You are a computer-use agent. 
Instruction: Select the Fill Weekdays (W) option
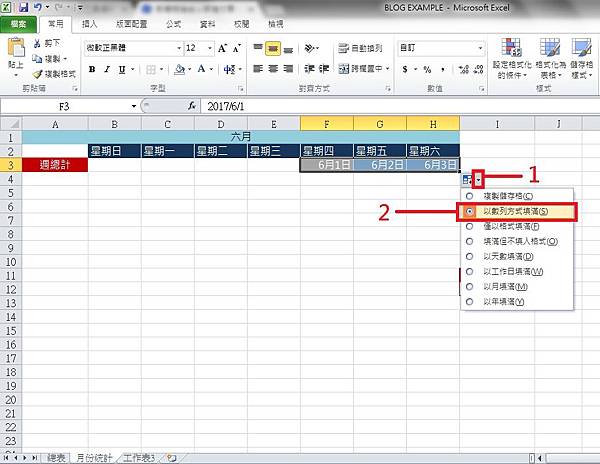(469, 272)
